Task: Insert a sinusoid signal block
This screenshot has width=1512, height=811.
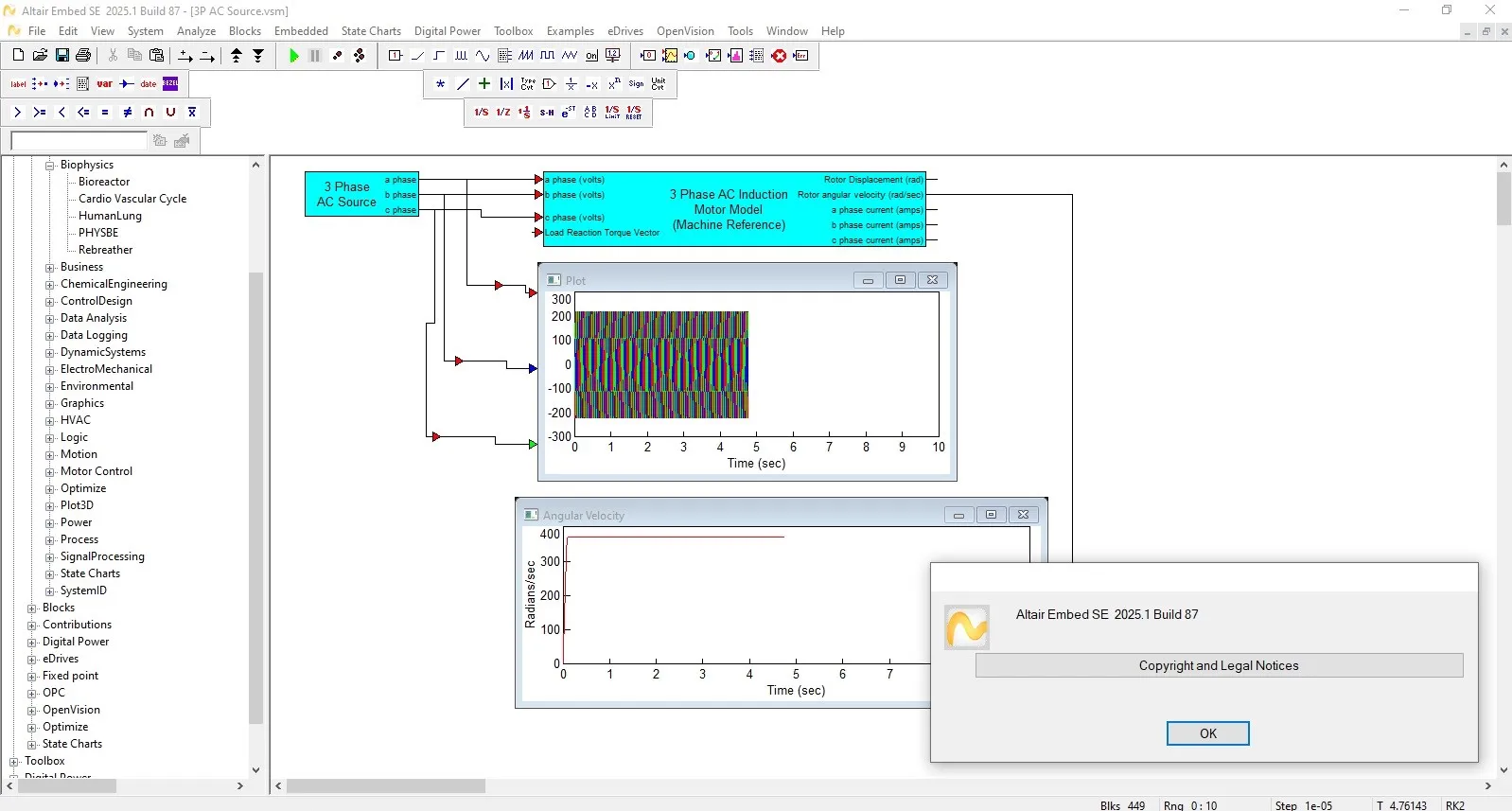Action: pos(483,56)
